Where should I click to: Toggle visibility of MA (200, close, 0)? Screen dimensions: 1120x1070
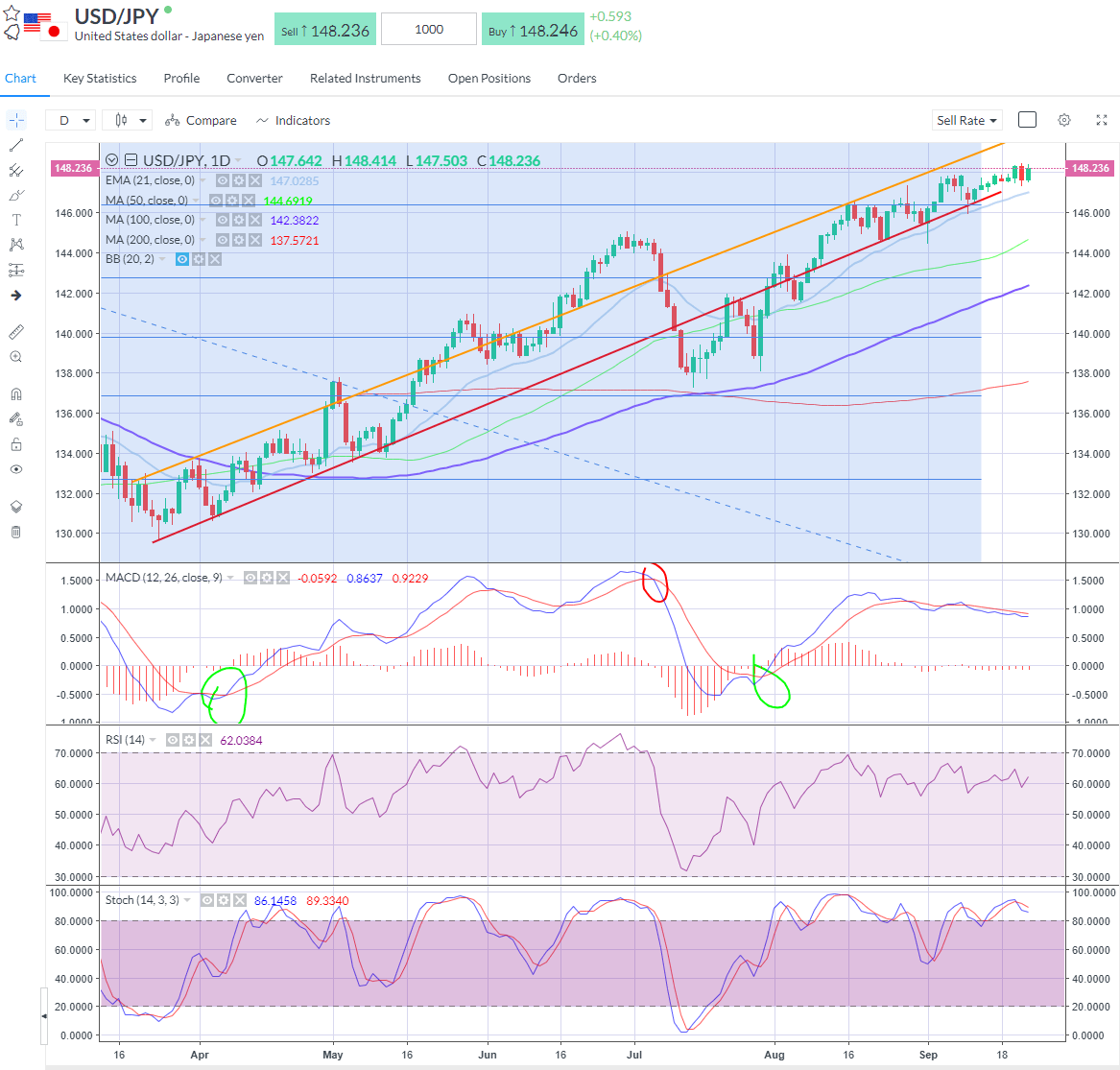coord(223,240)
